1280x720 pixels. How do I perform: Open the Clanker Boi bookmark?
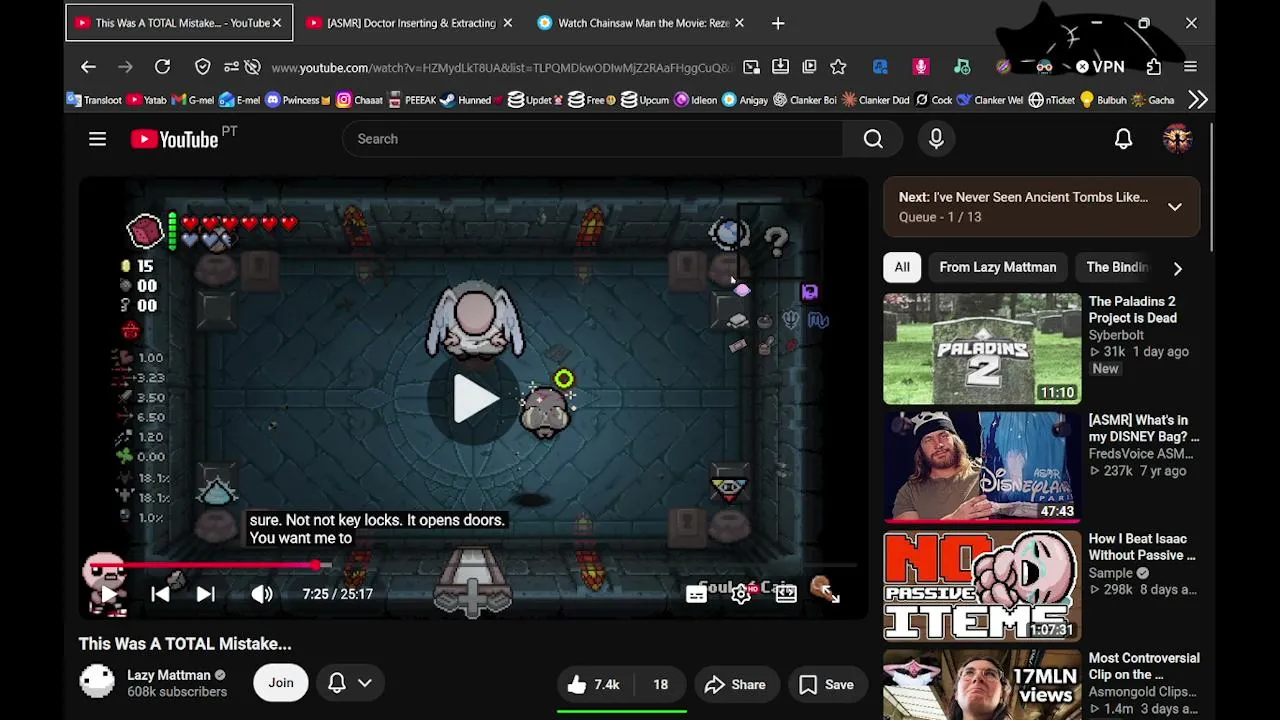pos(805,100)
